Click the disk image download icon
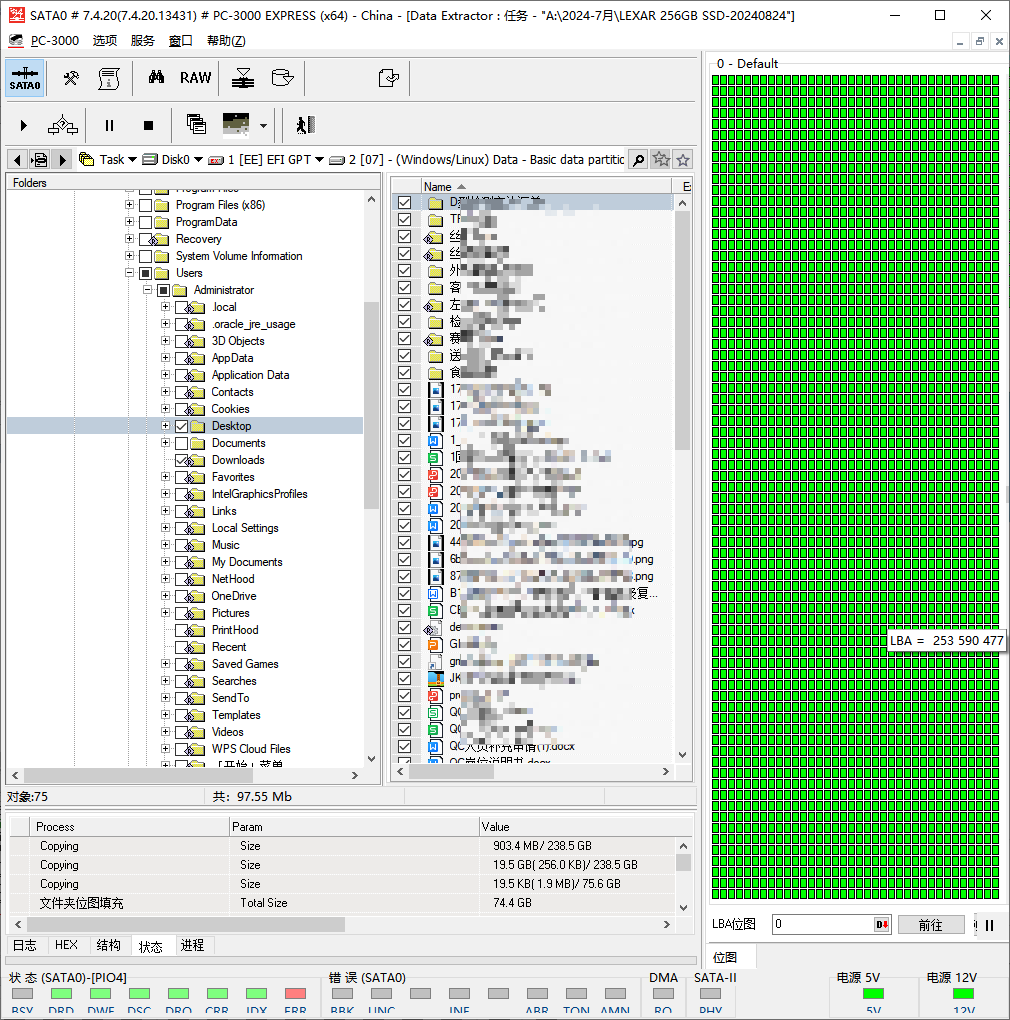 [243, 78]
